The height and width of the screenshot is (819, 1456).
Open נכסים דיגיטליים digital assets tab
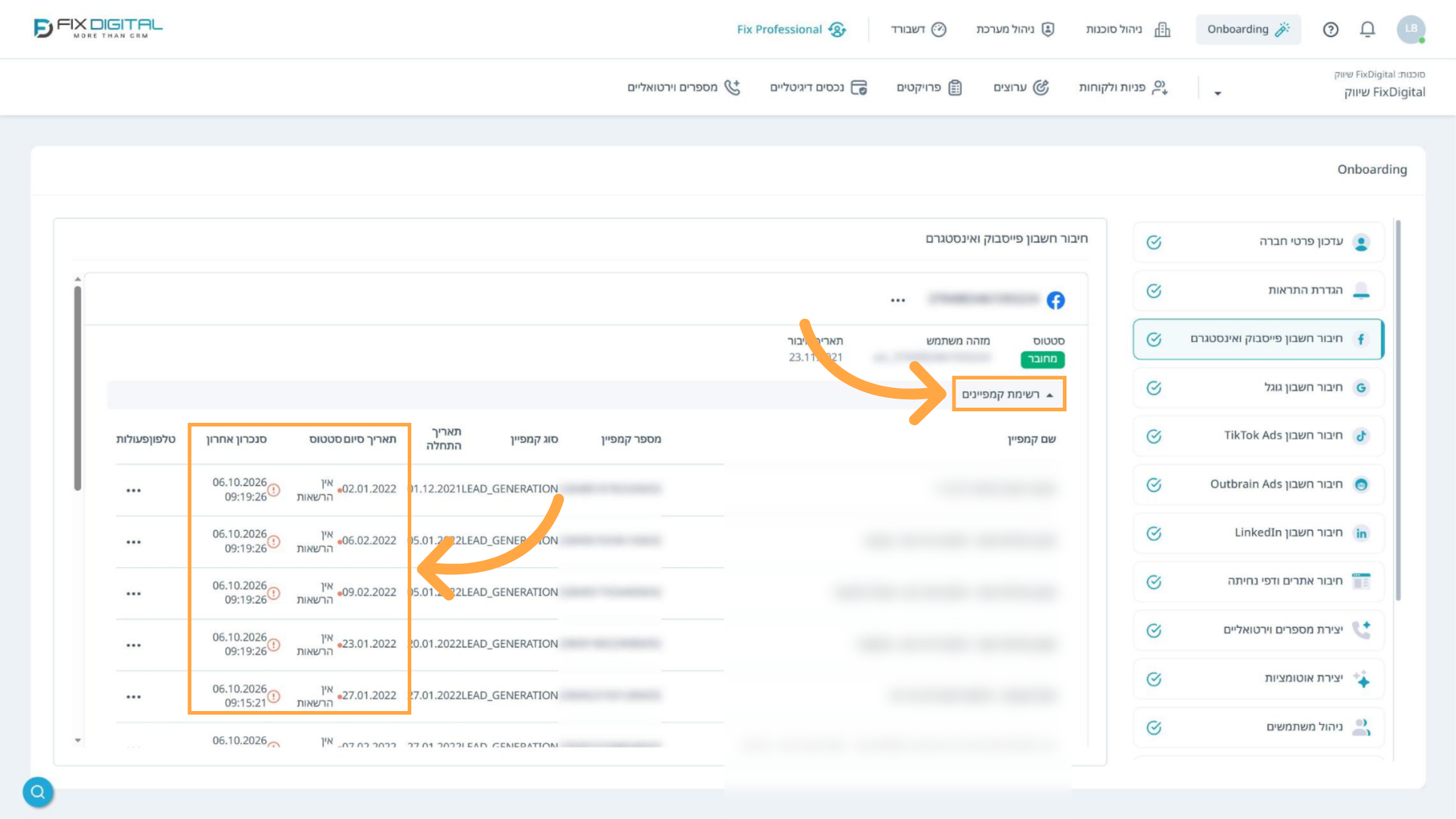(x=818, y=87)
